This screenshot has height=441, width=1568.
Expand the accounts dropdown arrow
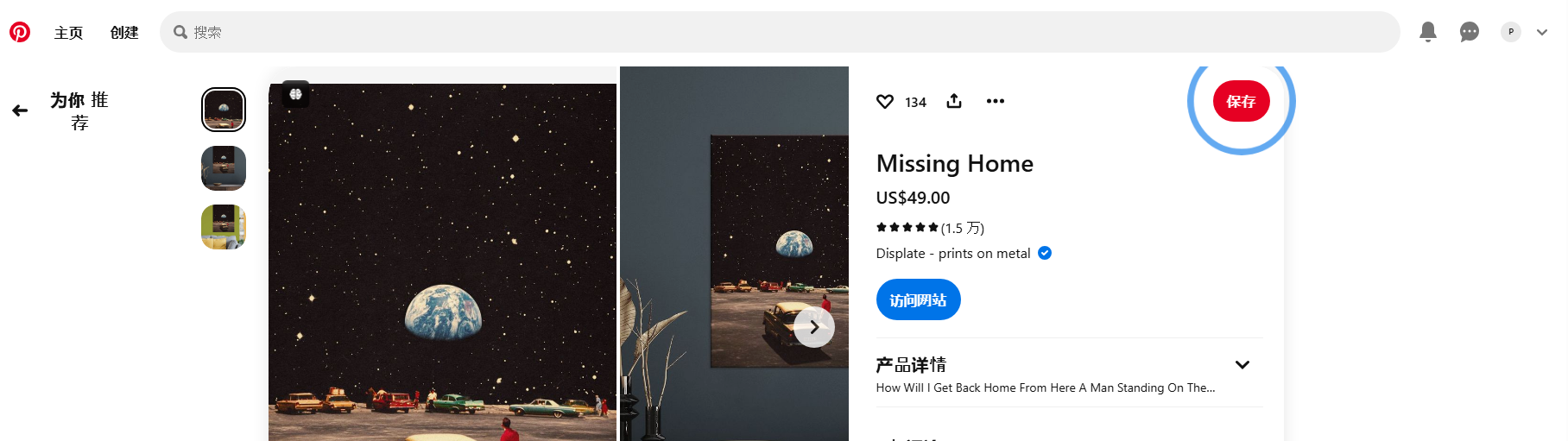pyautogui.click(x=1542, y=32)
